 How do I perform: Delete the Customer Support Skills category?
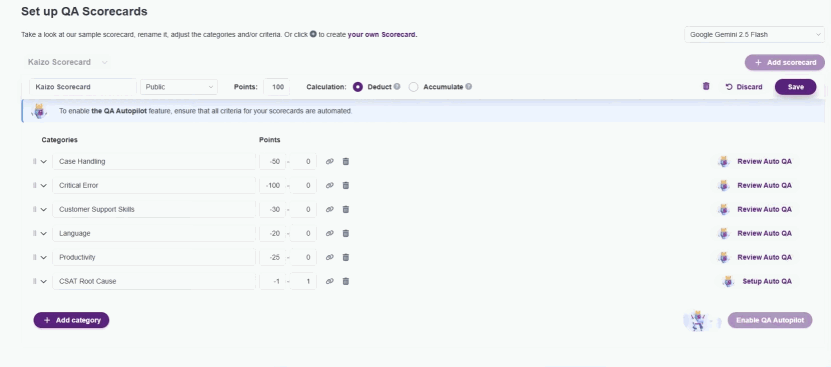(x=346, y=209)
